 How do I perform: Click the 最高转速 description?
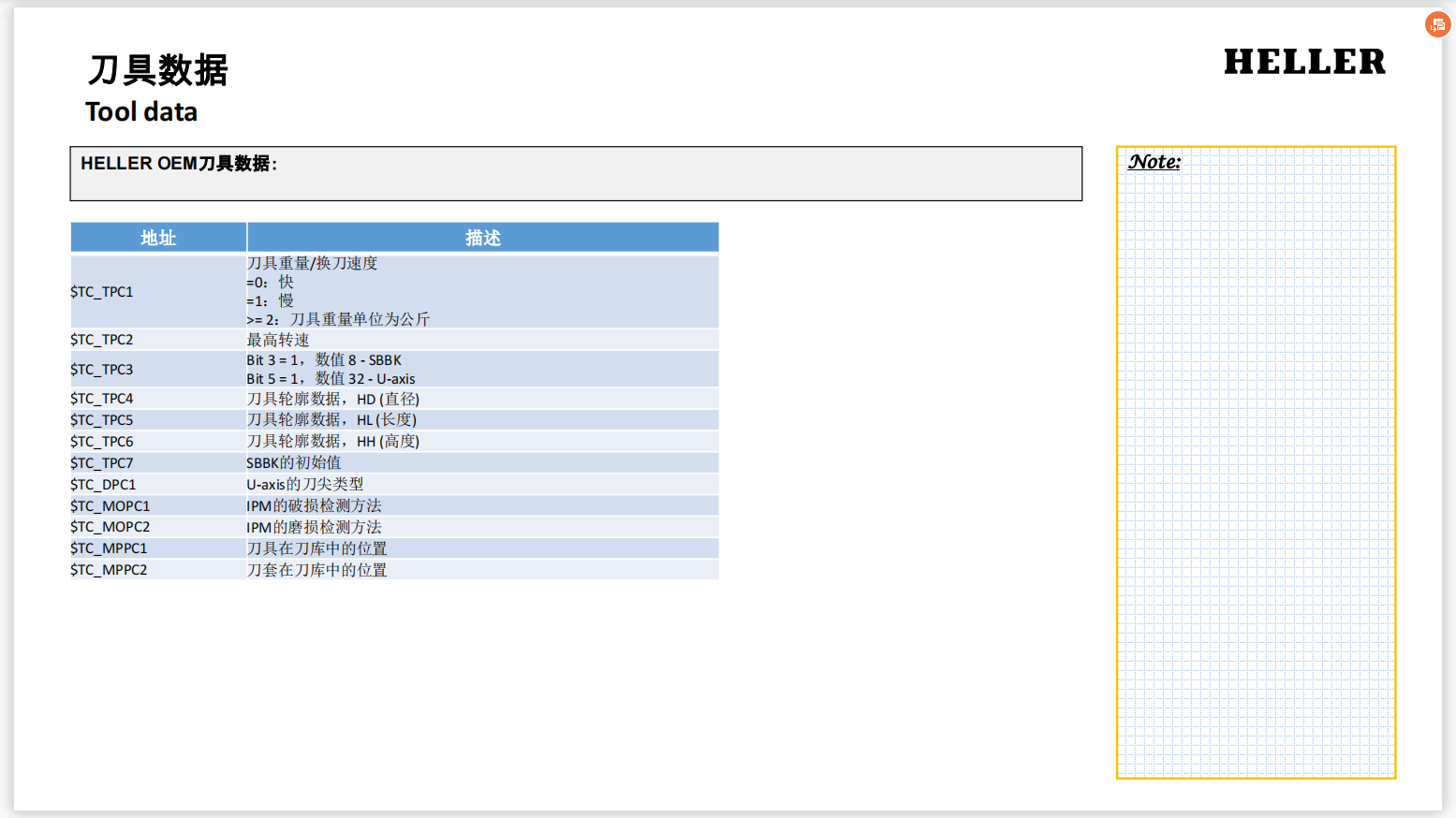pos(278,340)
